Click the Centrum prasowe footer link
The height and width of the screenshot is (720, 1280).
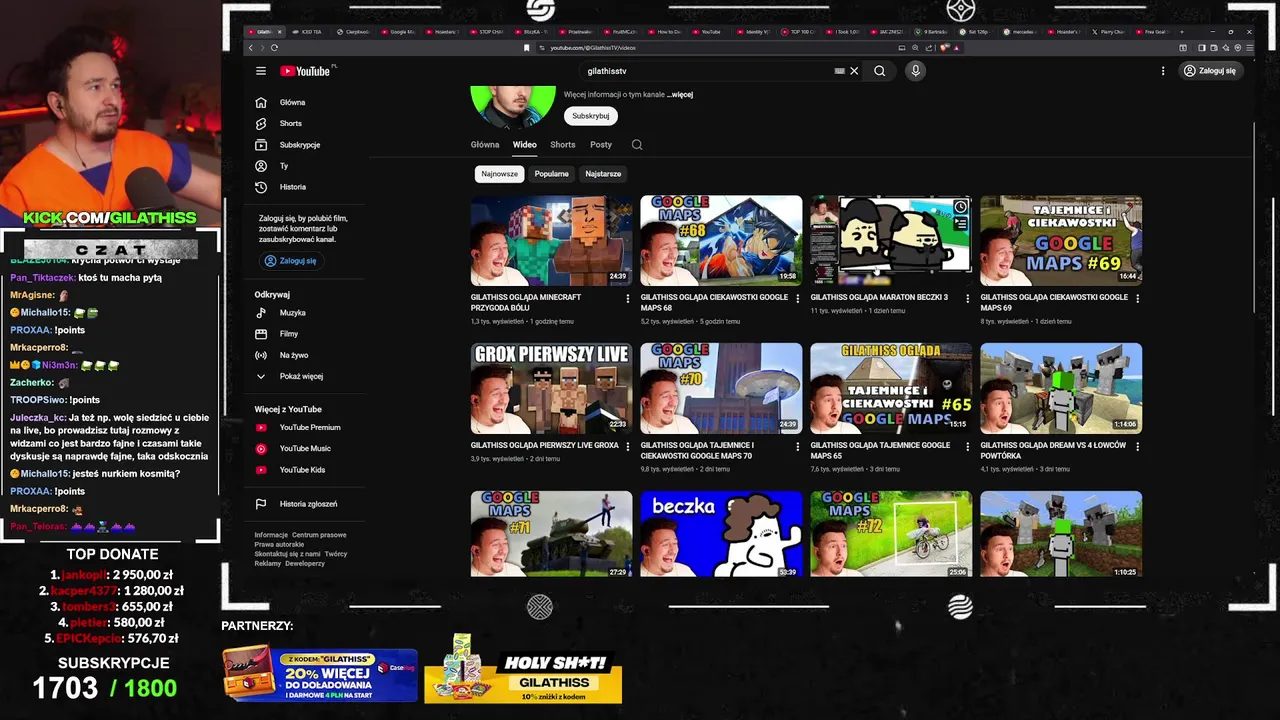click(319, 535)
